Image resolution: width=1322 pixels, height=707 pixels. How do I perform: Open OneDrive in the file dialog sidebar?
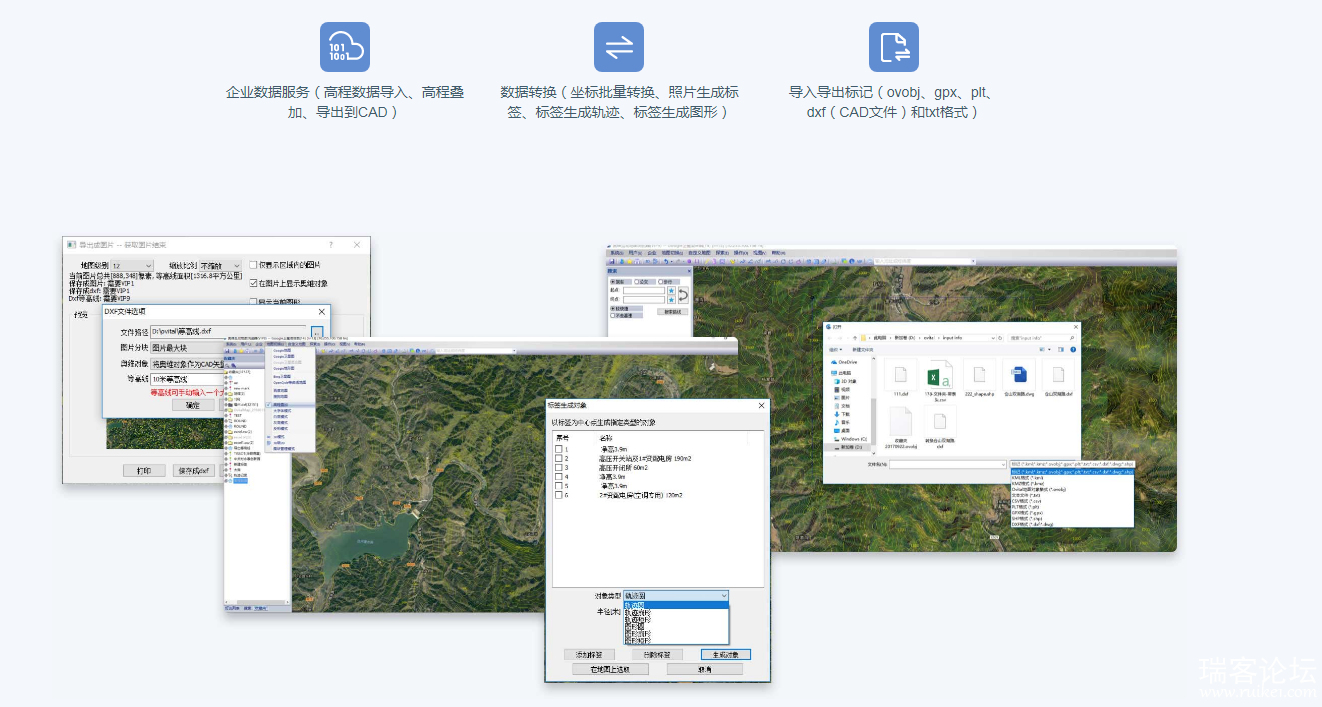[849, 362]
